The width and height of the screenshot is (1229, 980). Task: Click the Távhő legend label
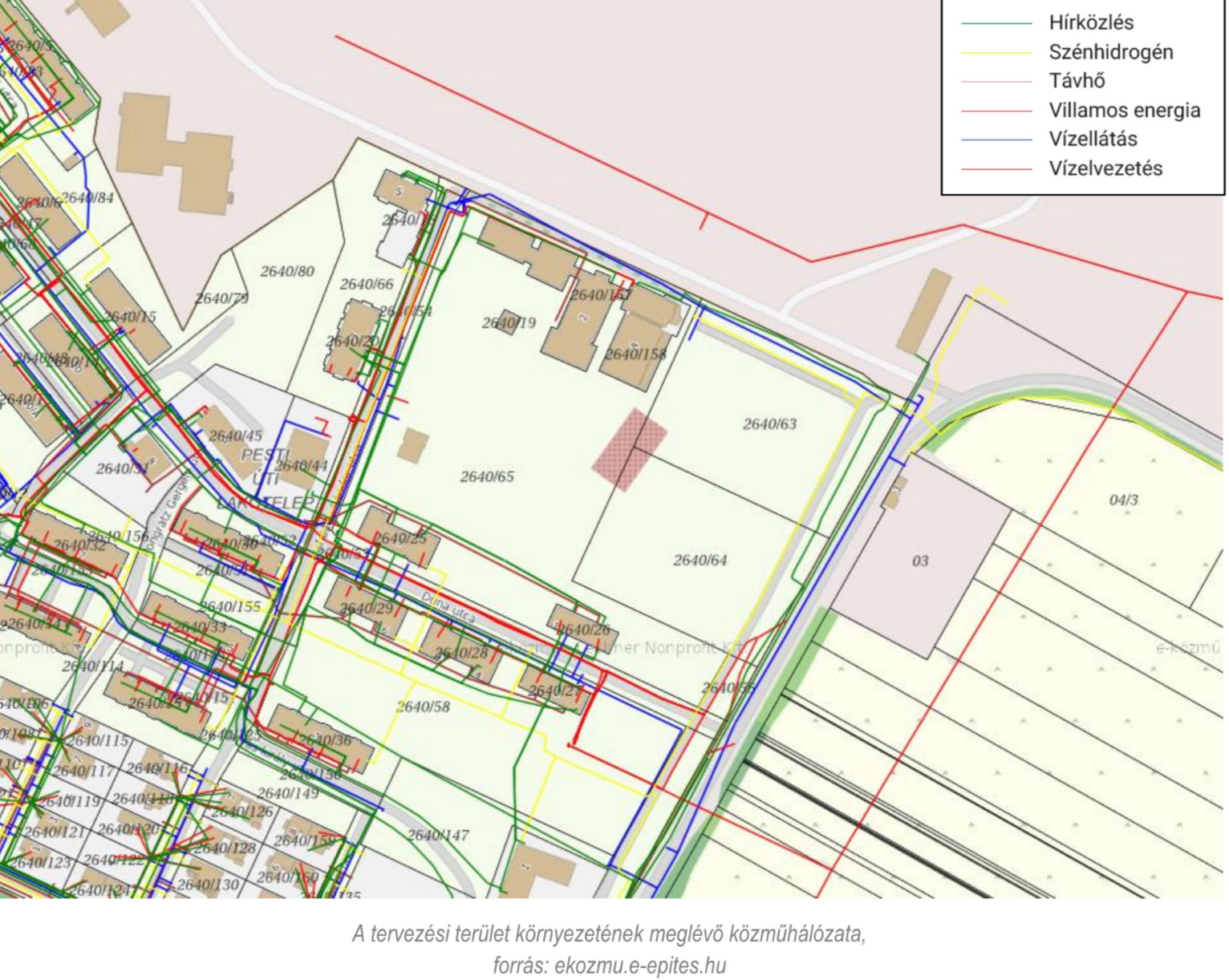[1077, 81]
